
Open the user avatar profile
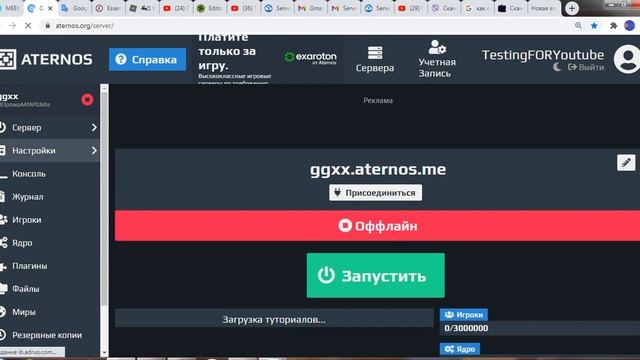pyautogui.click(x=627, y=59)
